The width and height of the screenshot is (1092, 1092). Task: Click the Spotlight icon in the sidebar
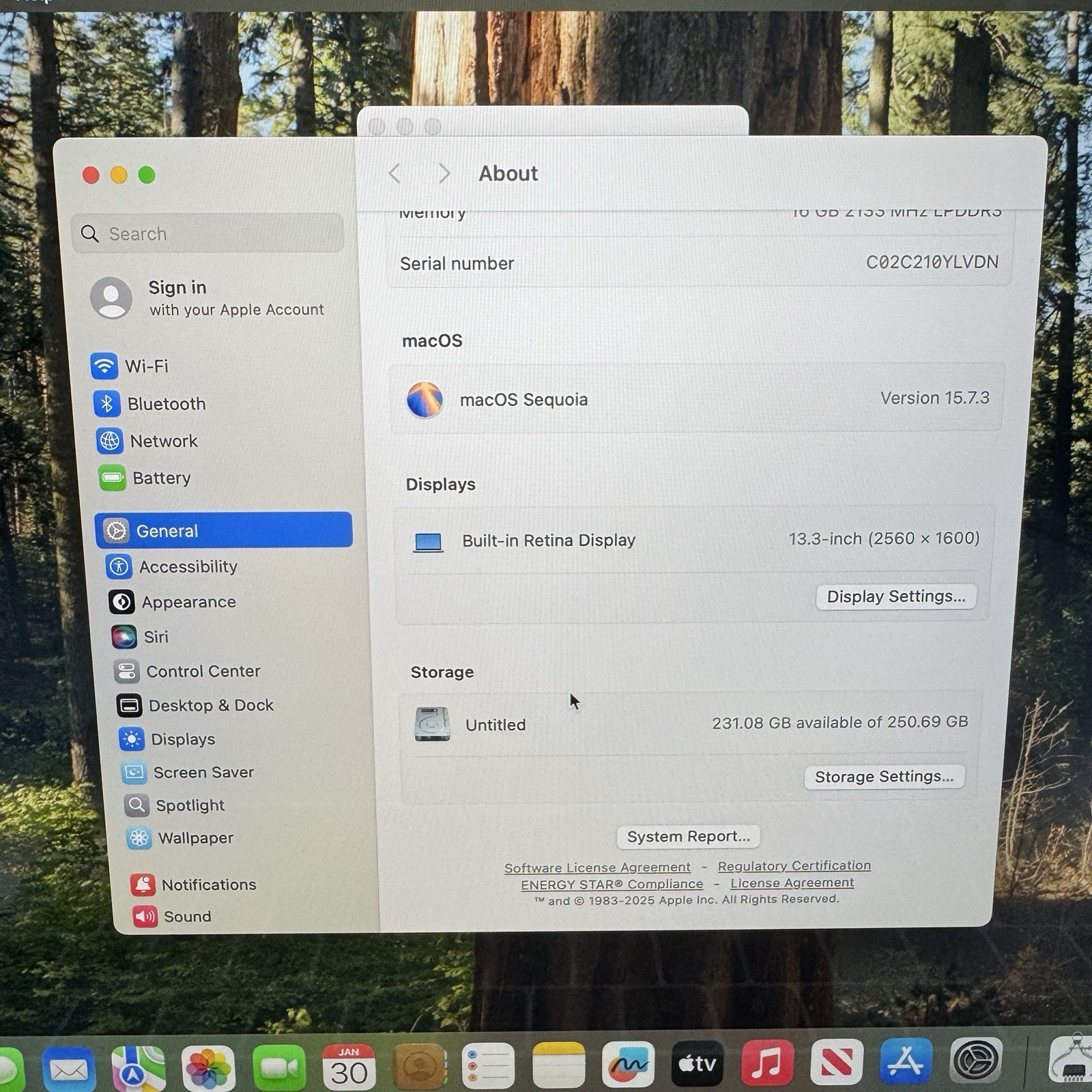pyautogui.click(x=136, y=805)
